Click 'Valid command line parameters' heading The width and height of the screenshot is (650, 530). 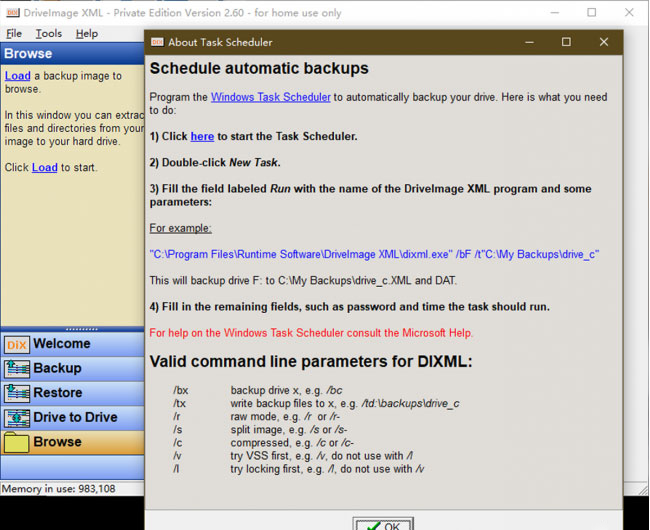(311, 361)
